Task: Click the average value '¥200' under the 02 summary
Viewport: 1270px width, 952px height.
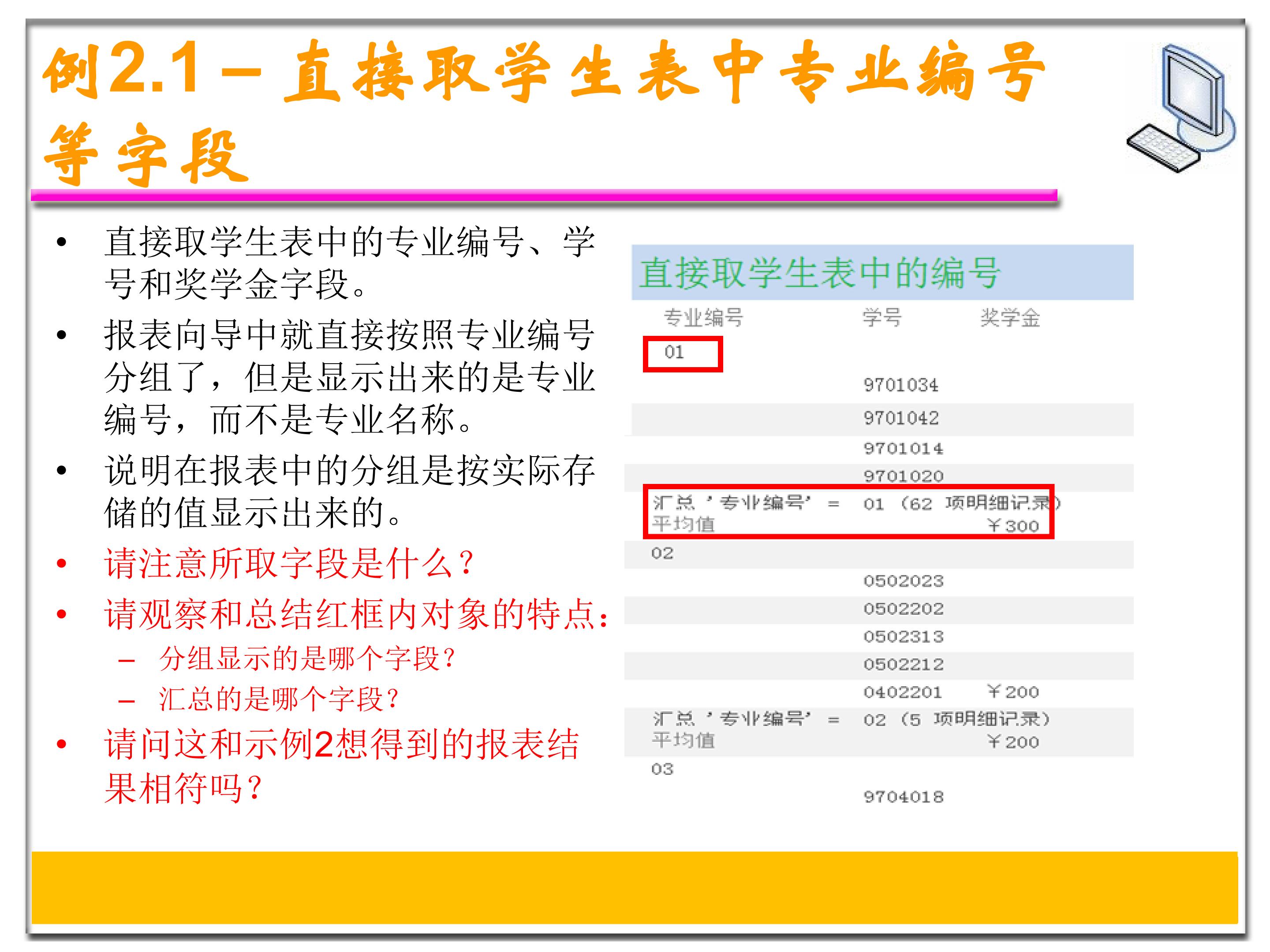Action: tap(1013, 741)
